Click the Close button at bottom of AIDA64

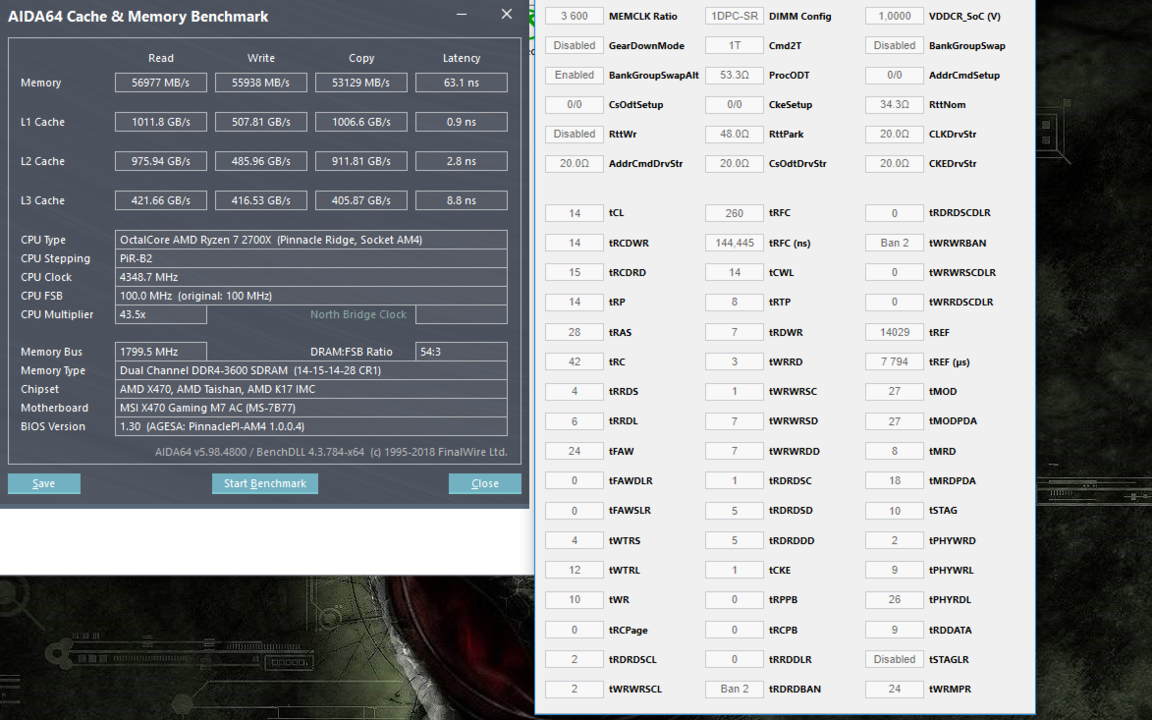pyautogui.click(x=484, y=483)
